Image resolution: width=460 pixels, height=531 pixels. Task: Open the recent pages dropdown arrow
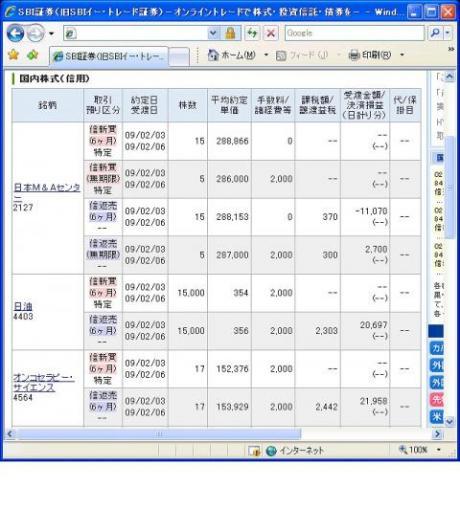pos(51,34)
